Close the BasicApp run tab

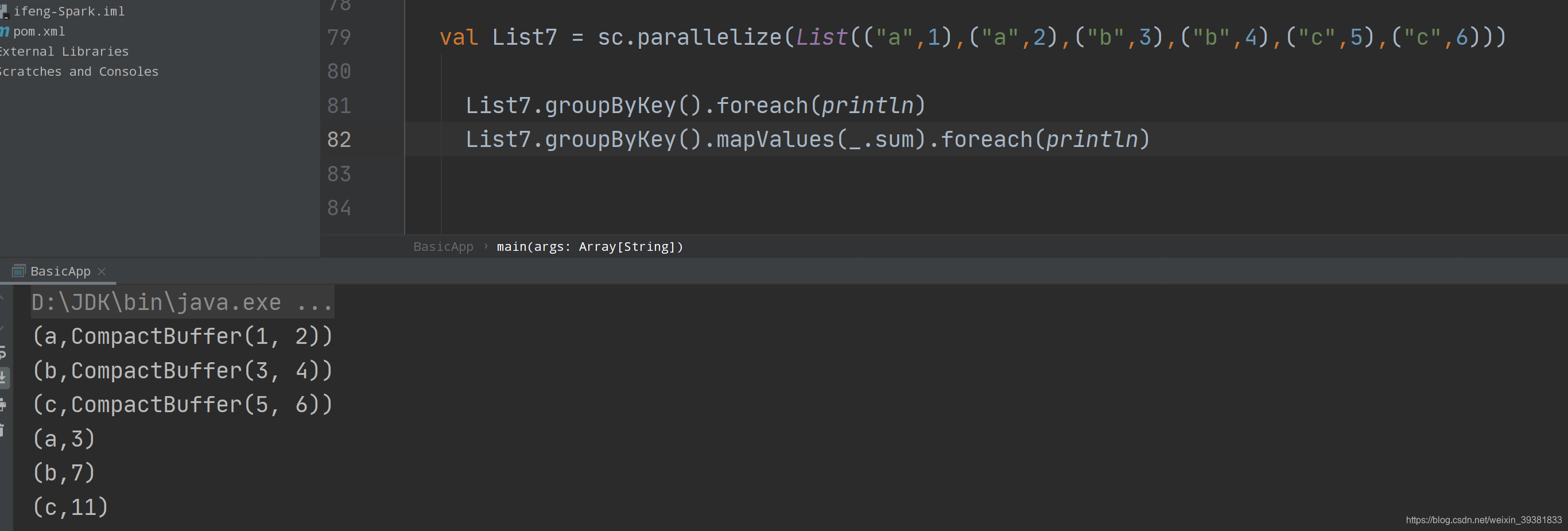[102, 272]
